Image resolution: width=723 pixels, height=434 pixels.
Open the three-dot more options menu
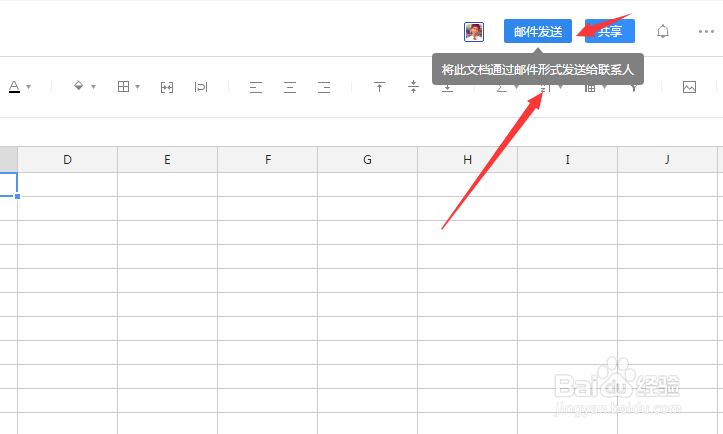(706, 32)
